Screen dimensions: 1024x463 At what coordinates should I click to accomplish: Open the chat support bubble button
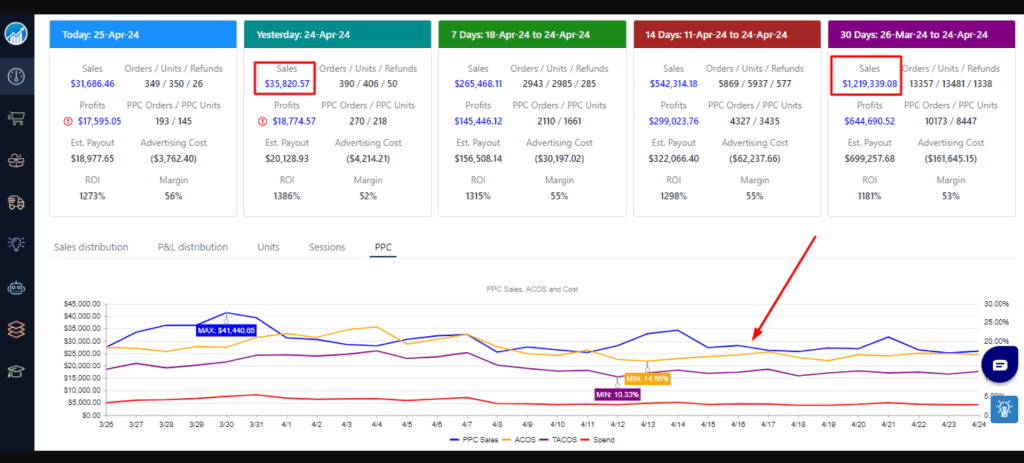(998, 365)
